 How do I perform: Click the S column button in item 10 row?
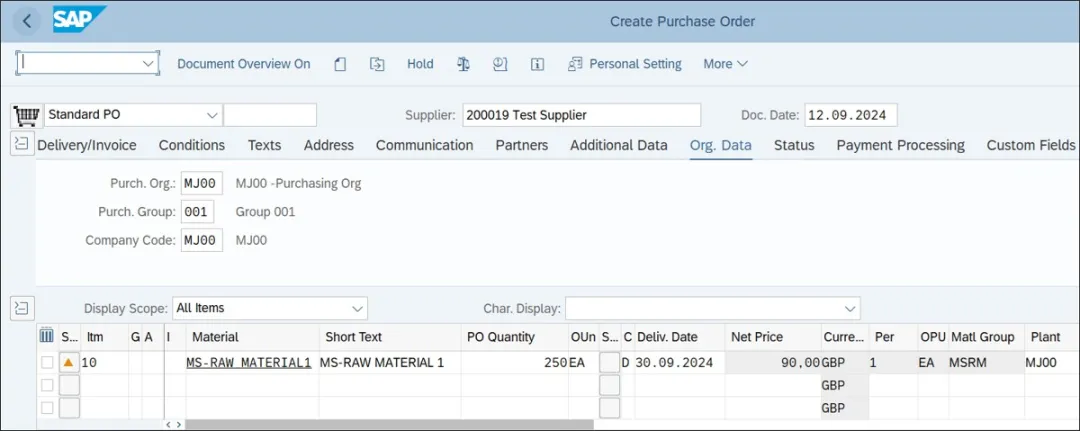(x=610, y=362)
